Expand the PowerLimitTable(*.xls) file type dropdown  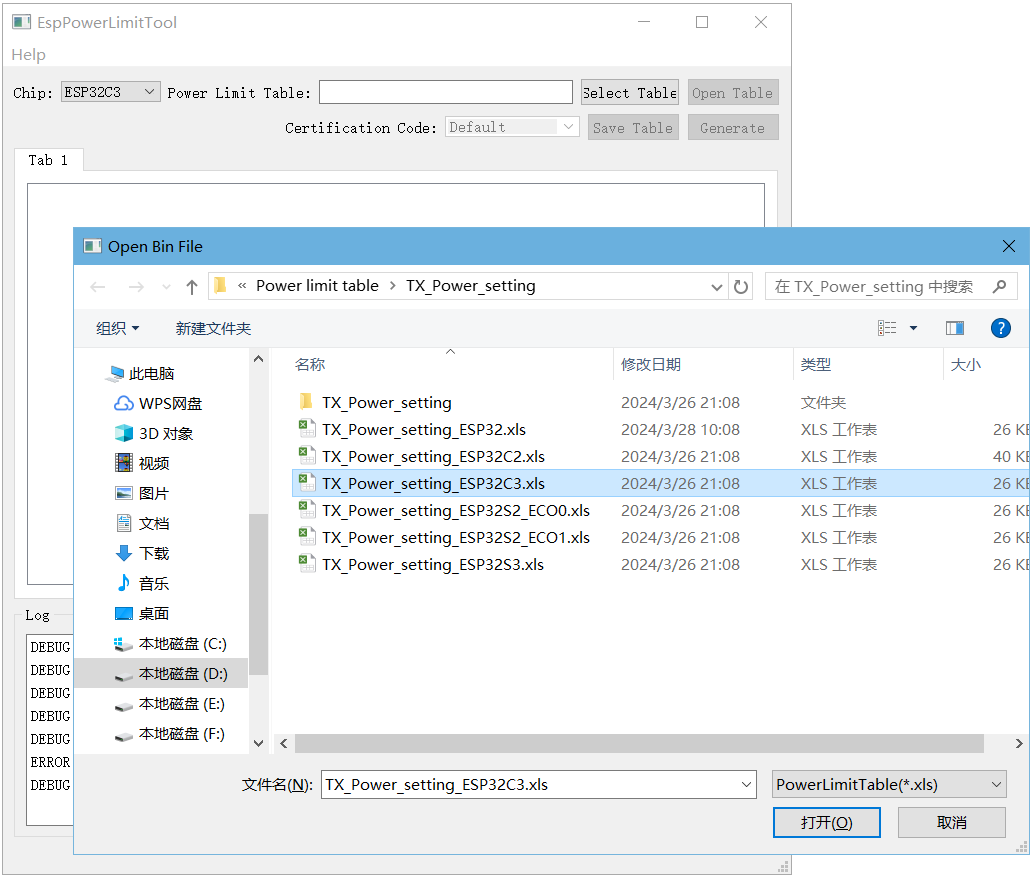click(x=888, y=784)
